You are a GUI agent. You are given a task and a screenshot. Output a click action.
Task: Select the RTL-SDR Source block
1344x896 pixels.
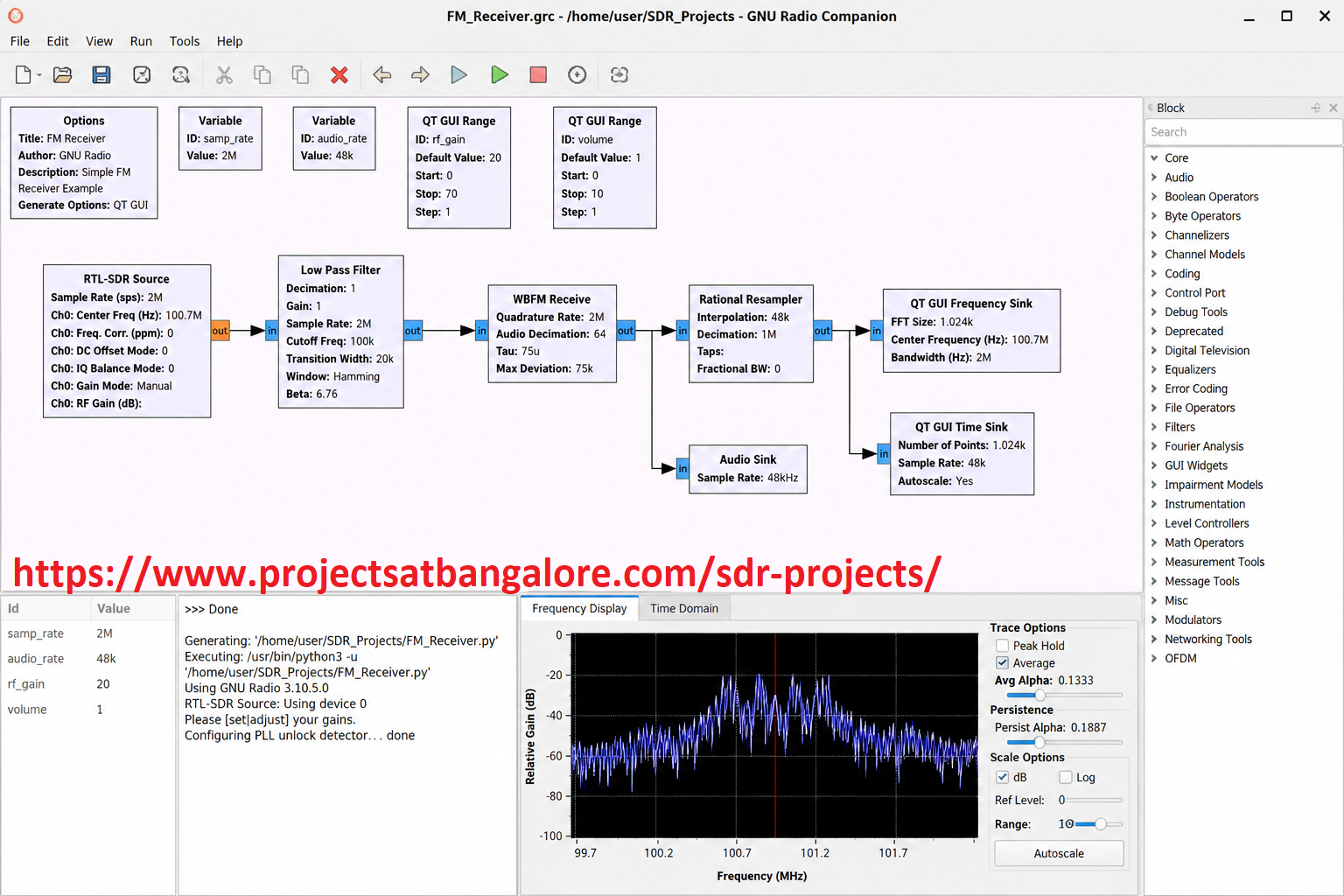(x=127, y=341)
